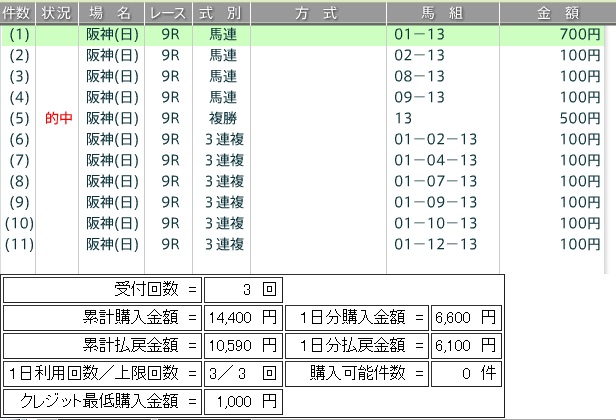Image resolution: width=616 pixels, height=420 pixels.
Task: Click the 金額 column header
Action: coord(558,13)
